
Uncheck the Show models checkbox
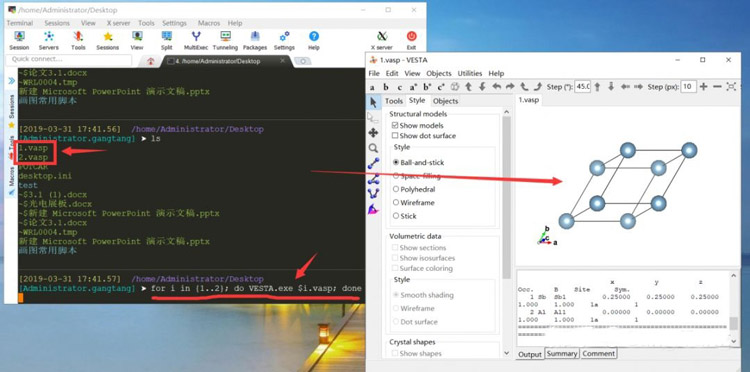tap(395, 125)
